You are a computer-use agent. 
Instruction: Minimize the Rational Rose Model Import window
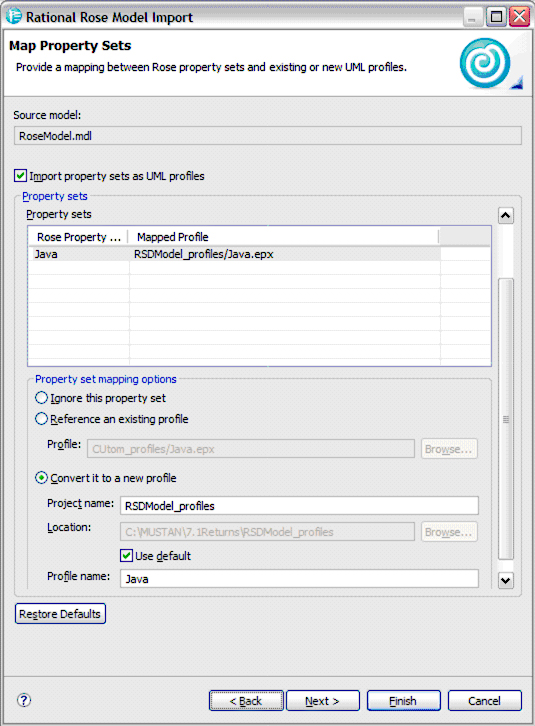click(472, 17)
